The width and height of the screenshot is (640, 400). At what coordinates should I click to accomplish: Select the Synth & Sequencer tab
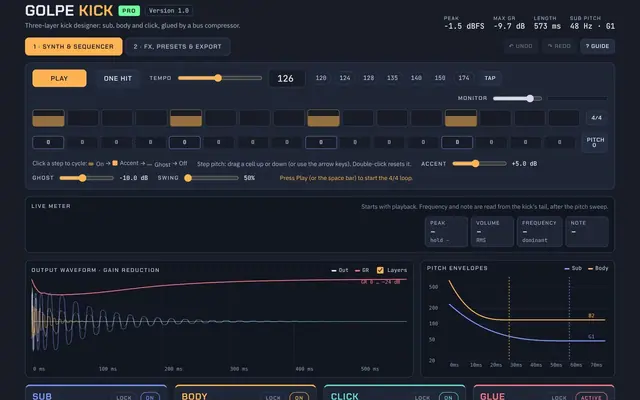pos(73,47)
